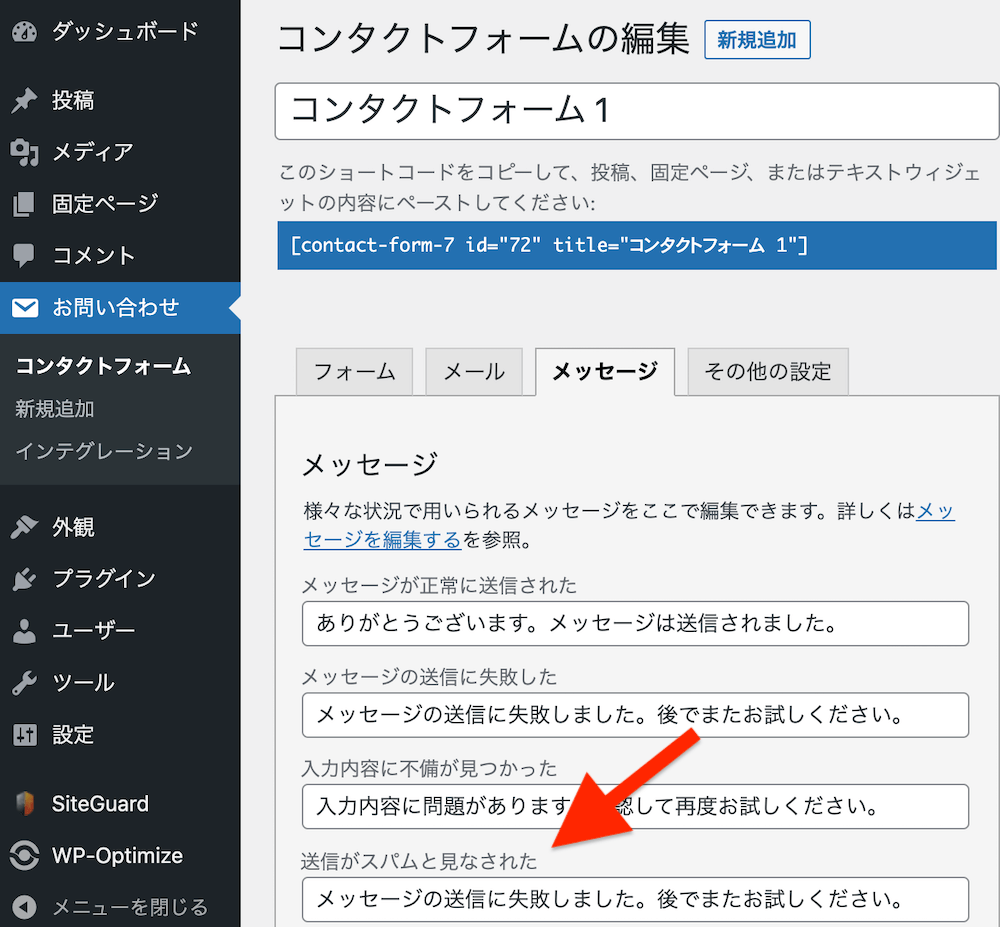This screenshot has width=1000, height=927.
Task: Click the media icon beside メディア
Action: pyautogui.click(x=24, y=152)
